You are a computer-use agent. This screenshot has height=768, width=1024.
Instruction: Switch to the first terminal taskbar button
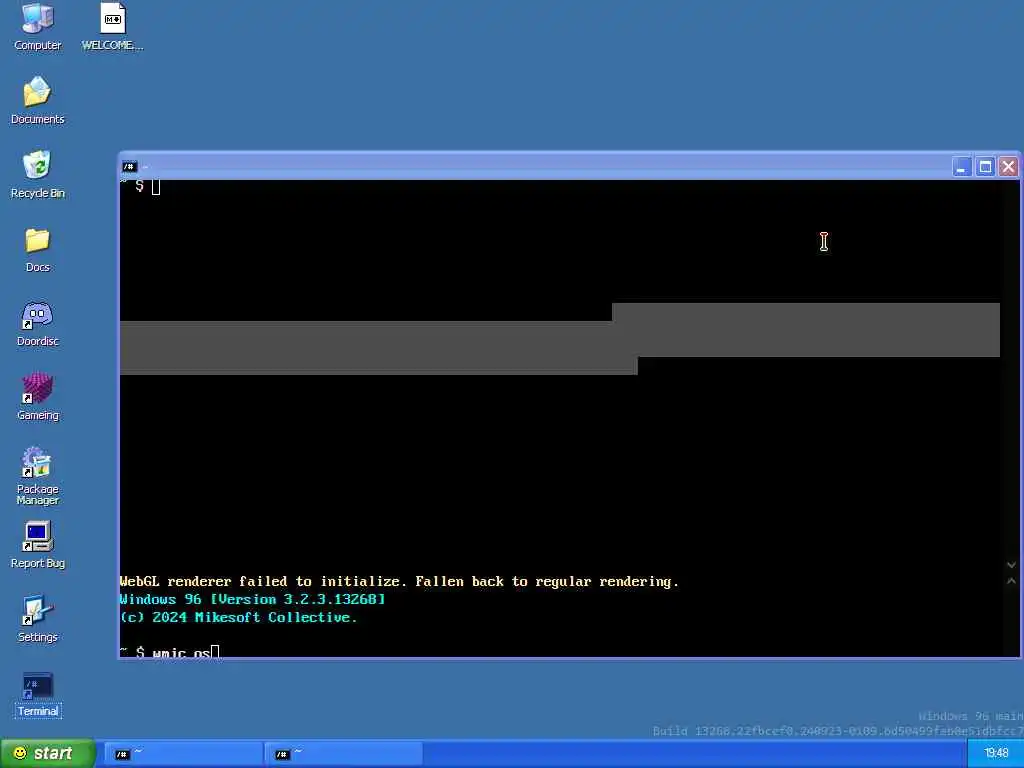coord(183,754)
